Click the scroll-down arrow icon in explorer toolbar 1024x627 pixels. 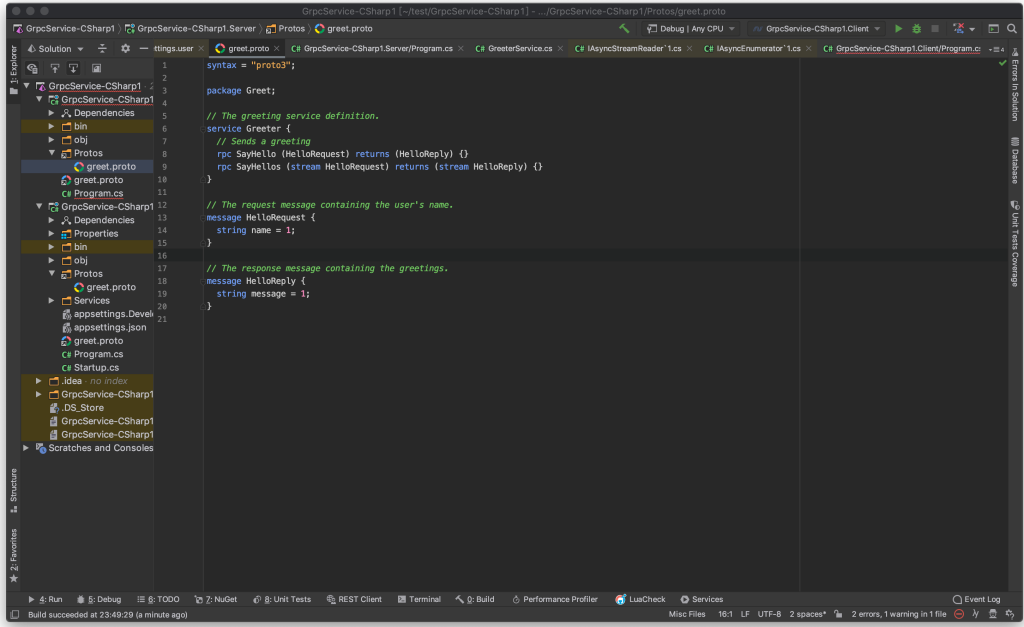pyautogui.click(x=73, y=68)
